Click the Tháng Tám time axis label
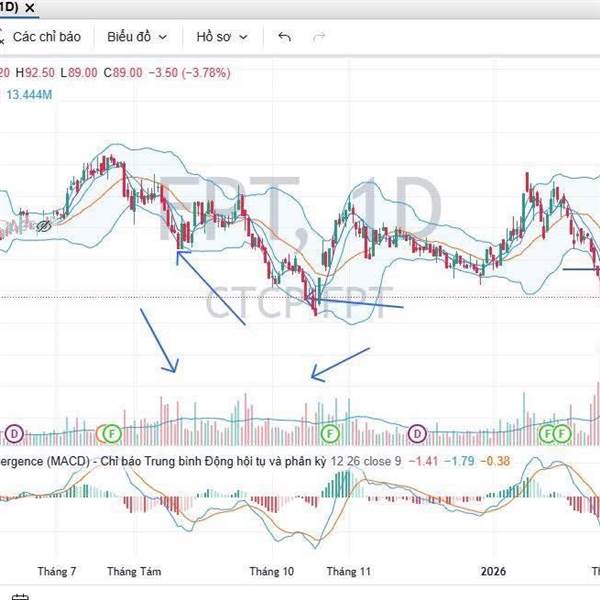This screenshot has width=600, height=600. [x=134, y=571]
